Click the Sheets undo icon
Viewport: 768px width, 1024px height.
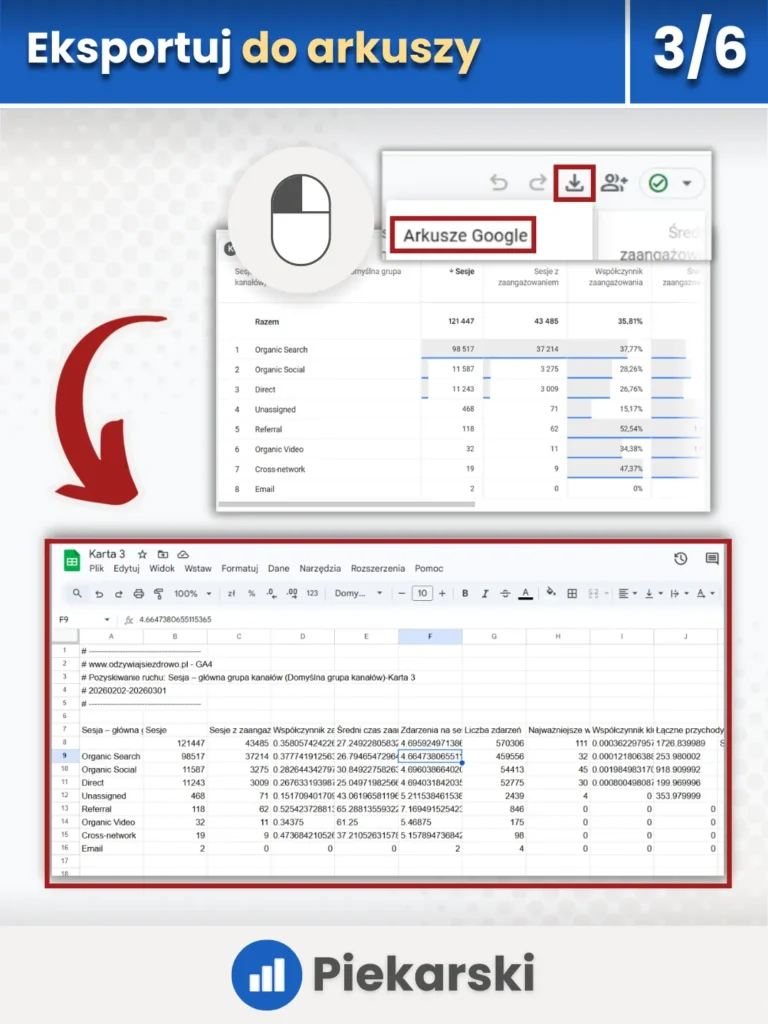coord(99,594)
